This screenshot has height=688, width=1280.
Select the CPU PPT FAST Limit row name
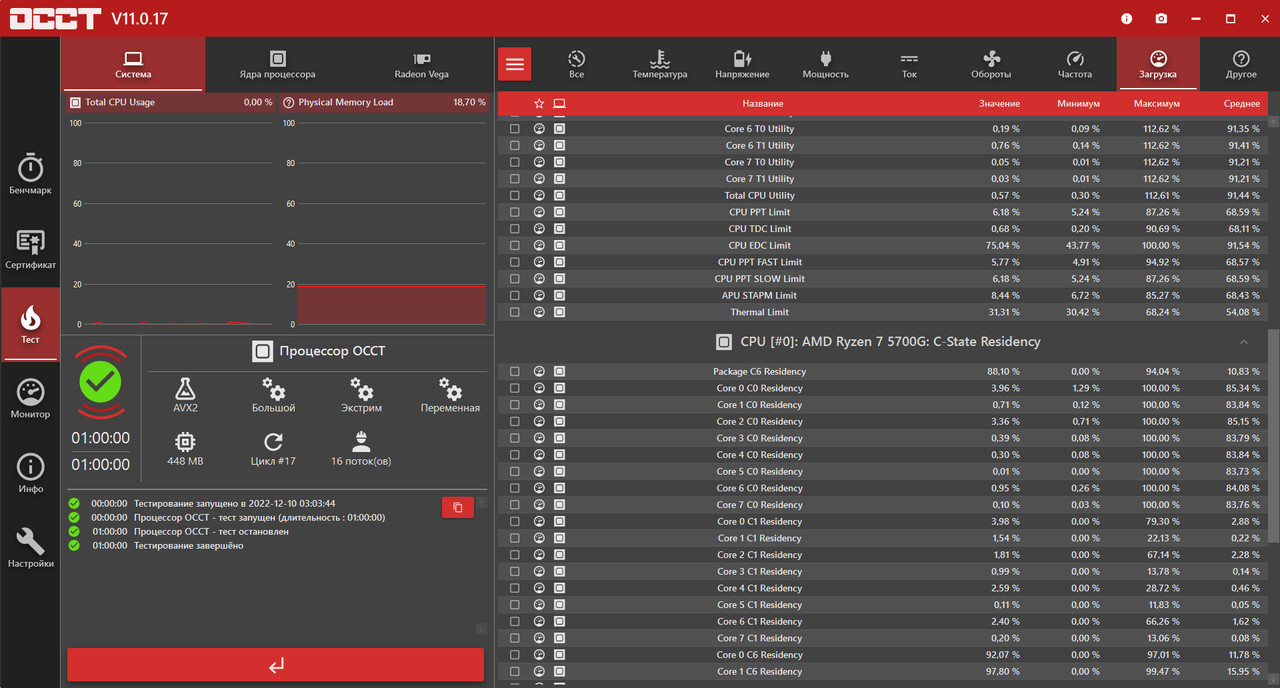tap(760, 262)
